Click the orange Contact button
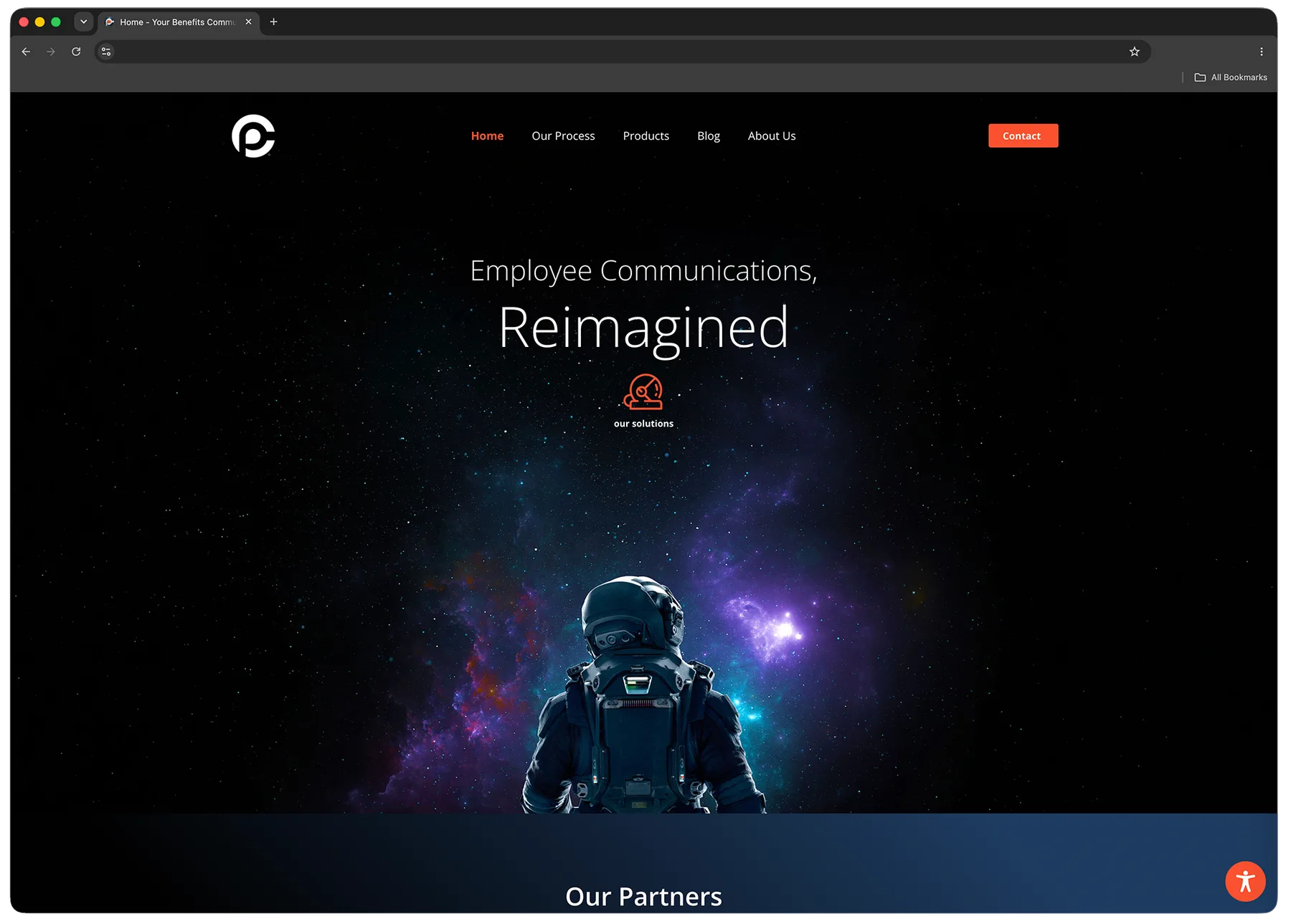The image size is (1291, 924). click(1023, 135)
